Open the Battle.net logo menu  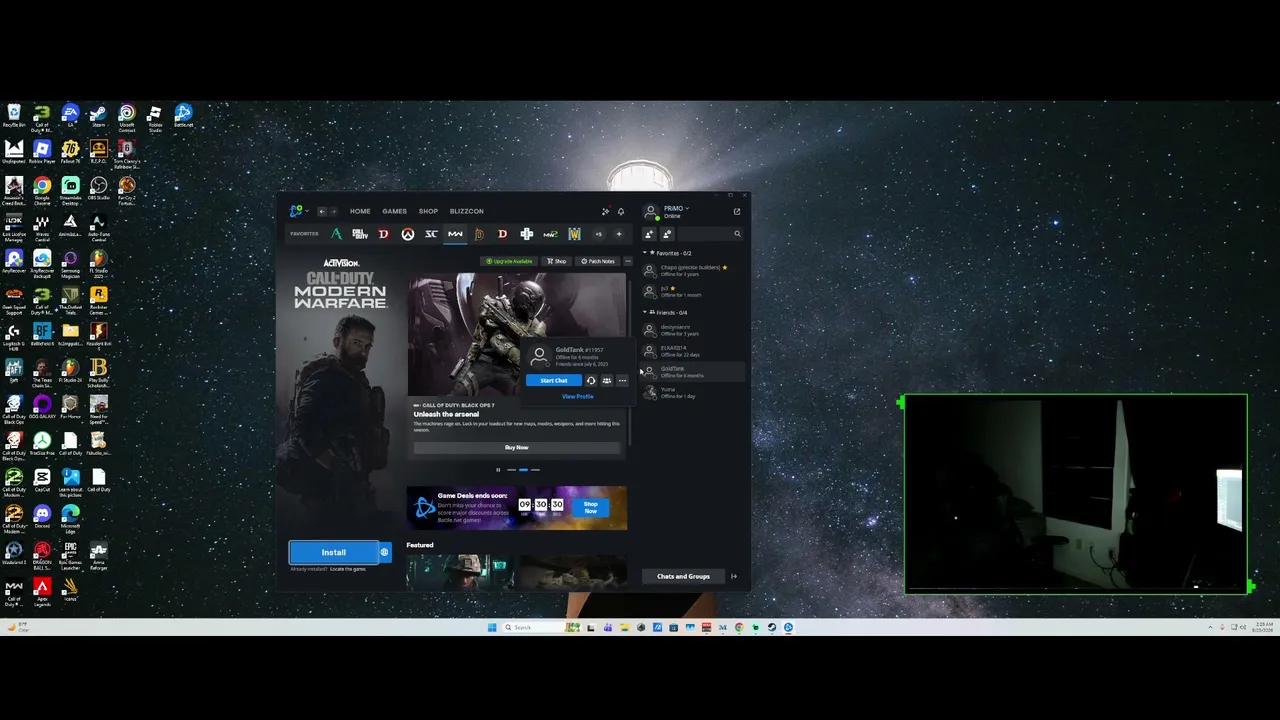point(297,211)
